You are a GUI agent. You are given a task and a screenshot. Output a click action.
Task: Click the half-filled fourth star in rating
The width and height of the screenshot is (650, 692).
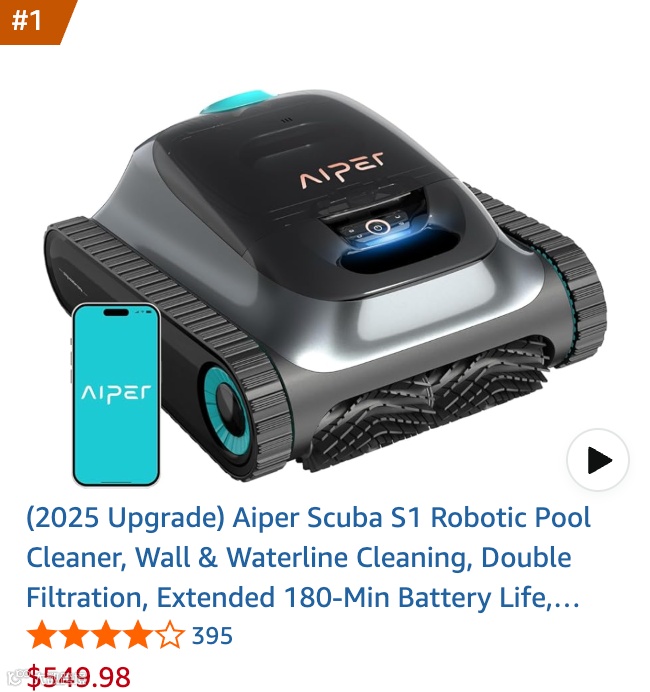coord(138,635)
